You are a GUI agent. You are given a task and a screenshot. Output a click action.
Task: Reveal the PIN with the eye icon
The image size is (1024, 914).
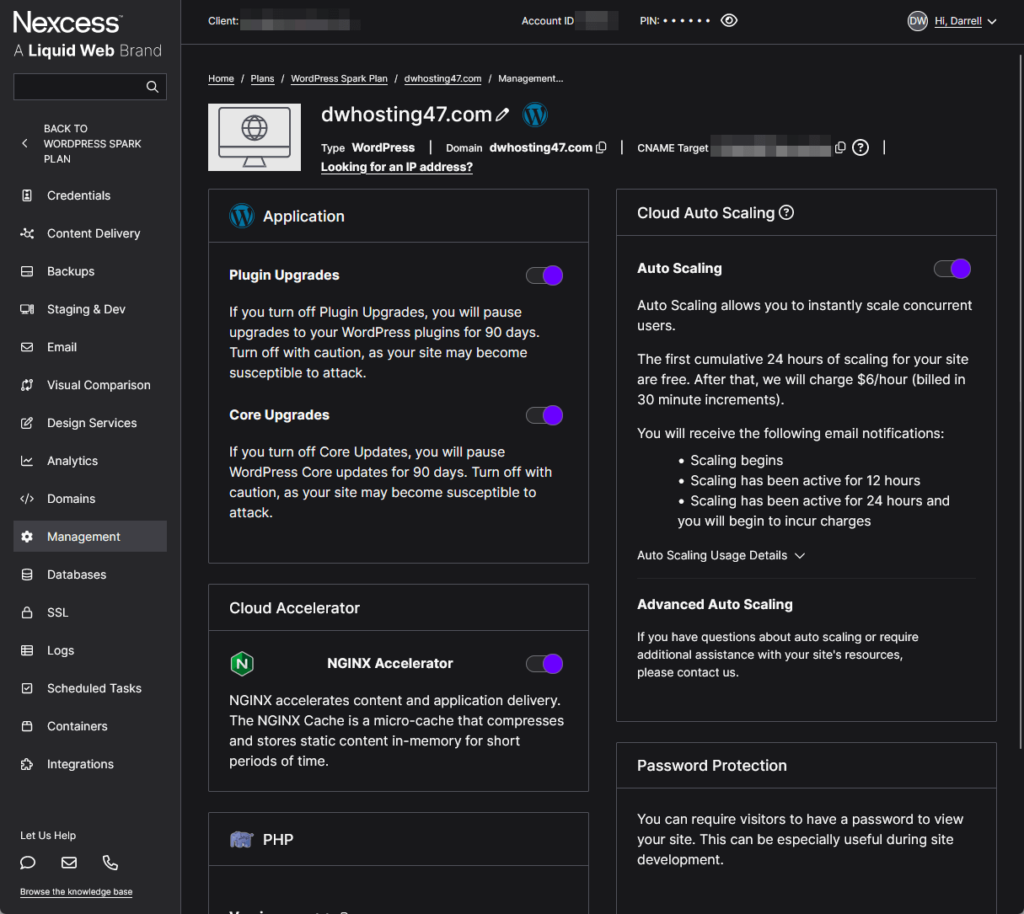pyautogui.click(x=729, y=21)
